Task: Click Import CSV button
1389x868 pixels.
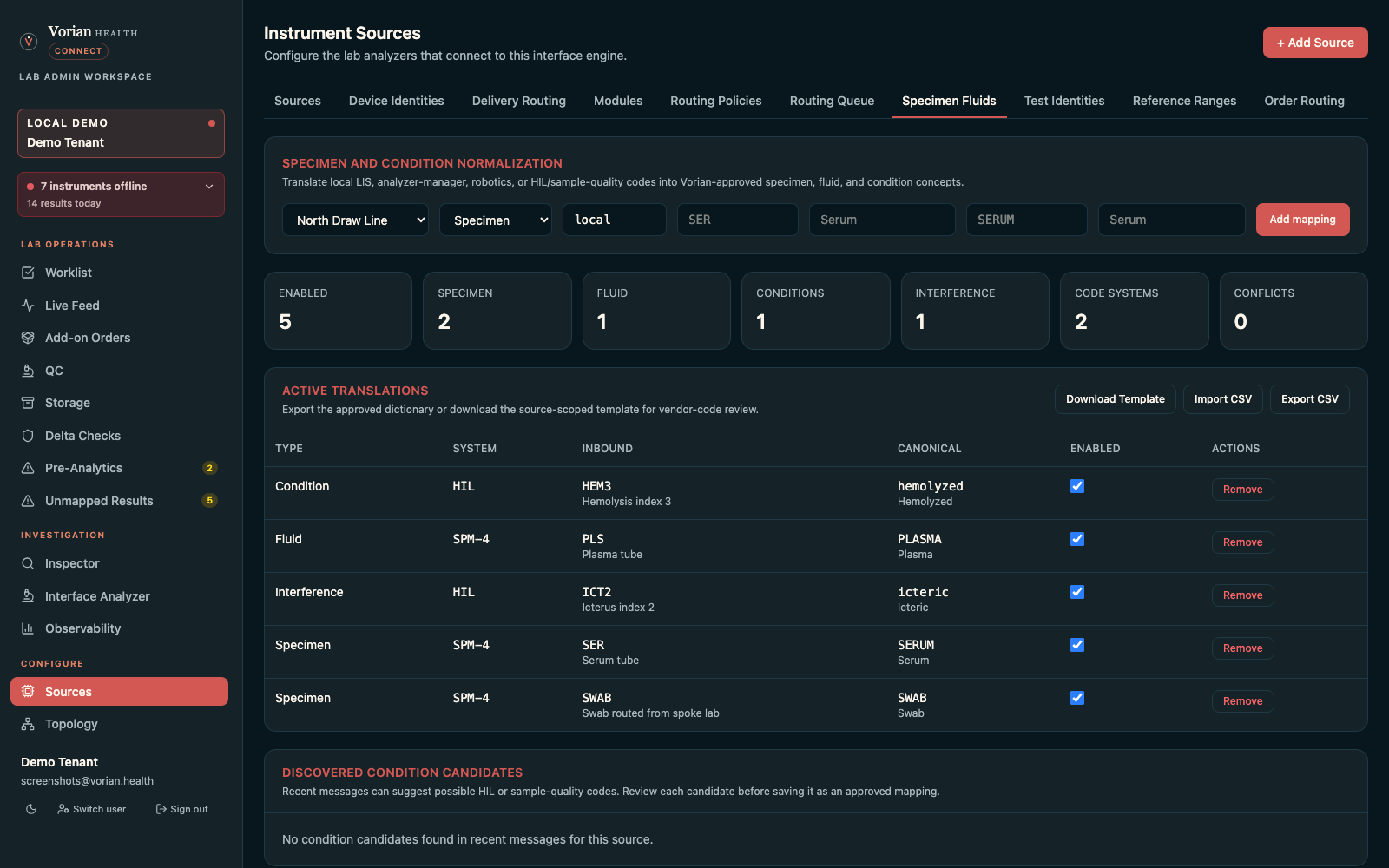Action: point(1223,399)
